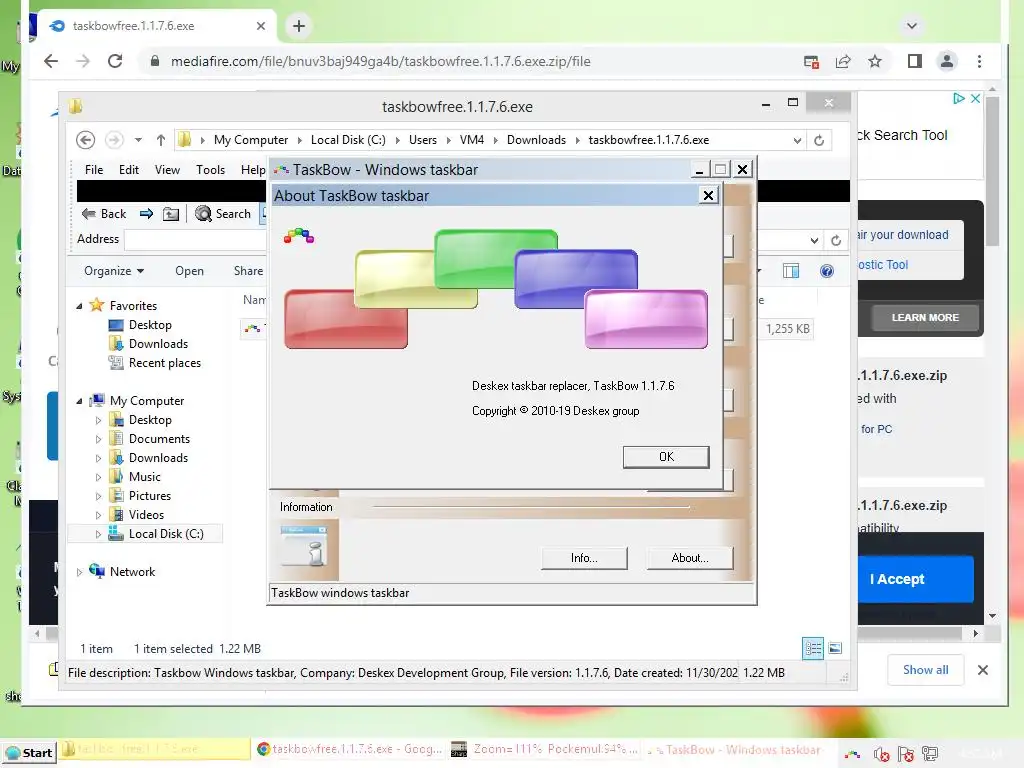Image resolution: width=1024 pixels, height=768 pixels.
Task: Open Chrome side panel icon
Action: pos(914,61)
